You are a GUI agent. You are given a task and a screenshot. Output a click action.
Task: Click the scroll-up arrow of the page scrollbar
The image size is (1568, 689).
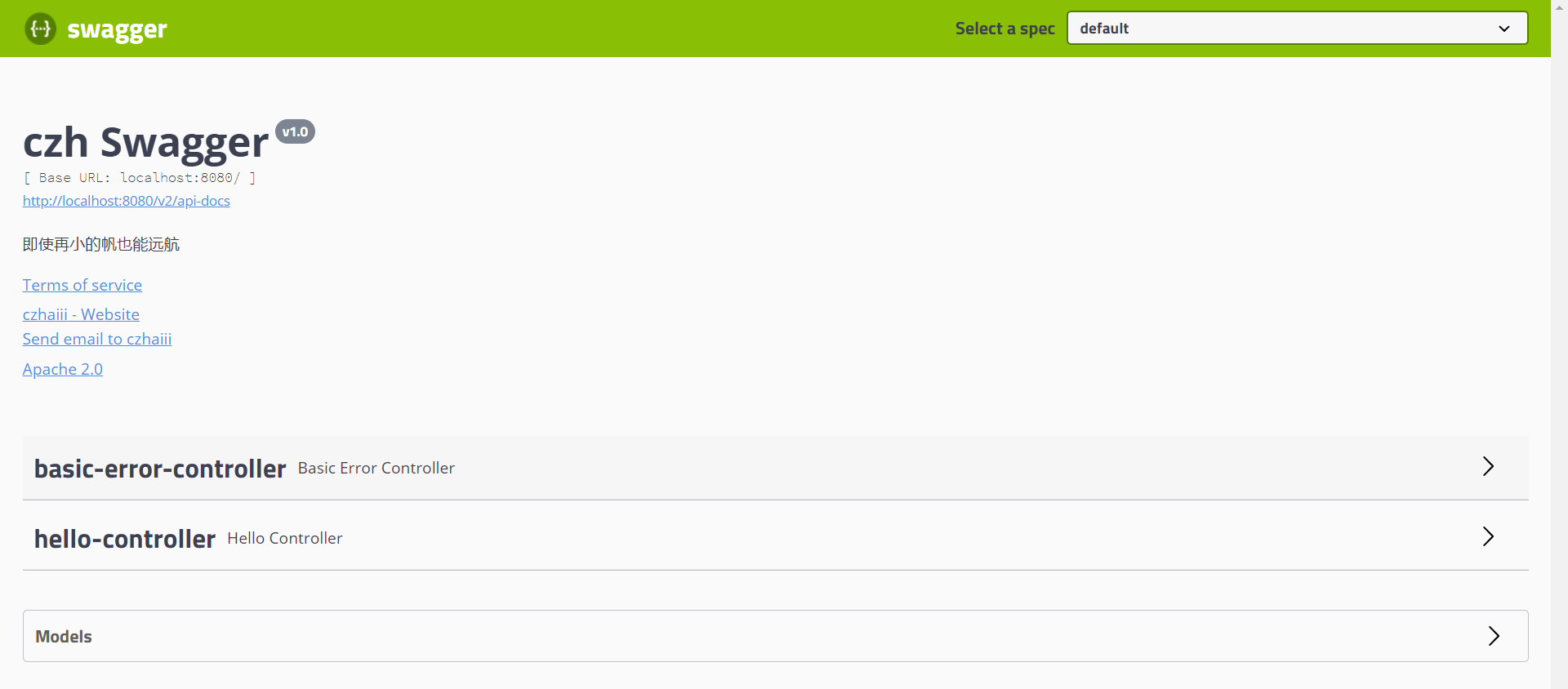[1559, 7]
